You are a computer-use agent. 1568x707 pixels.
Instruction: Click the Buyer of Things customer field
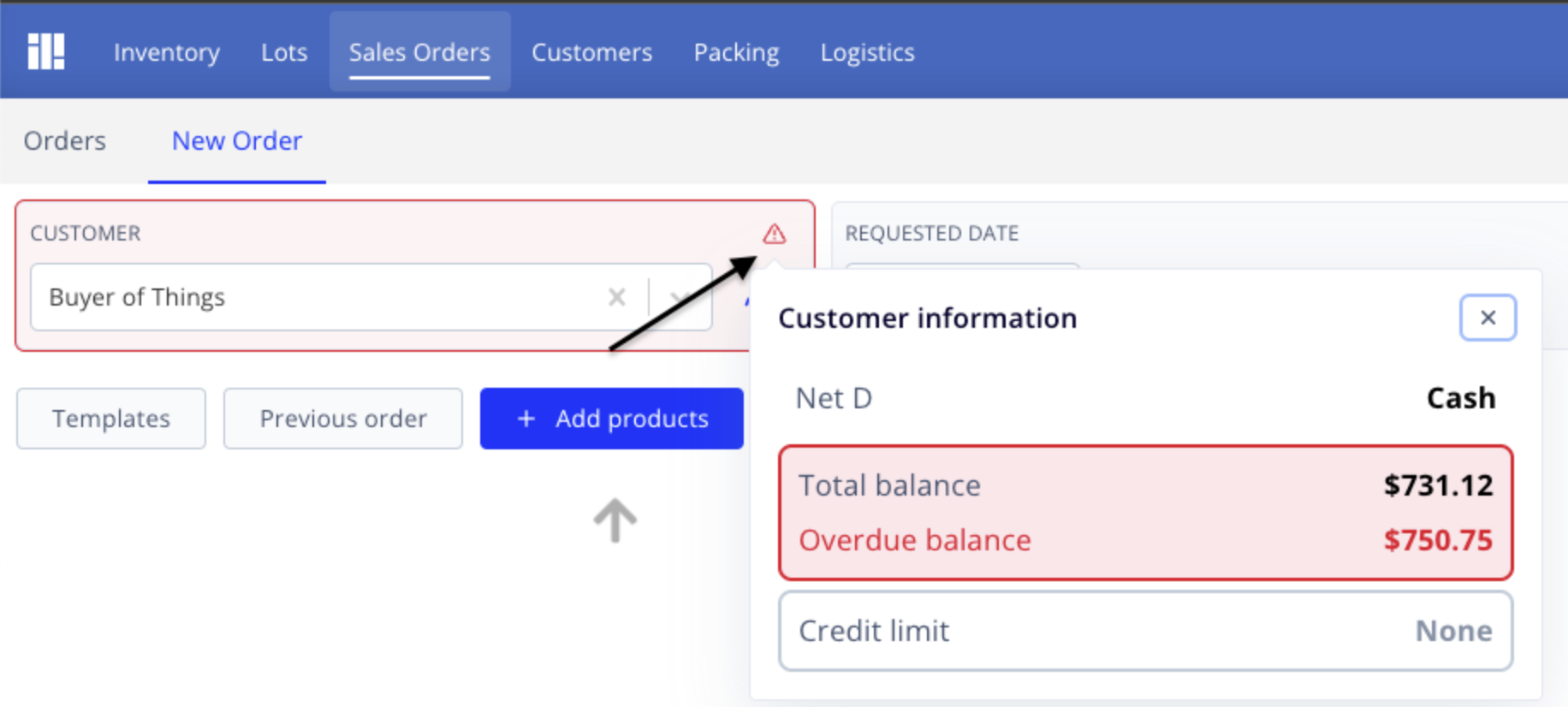click(x=371, y=297)
